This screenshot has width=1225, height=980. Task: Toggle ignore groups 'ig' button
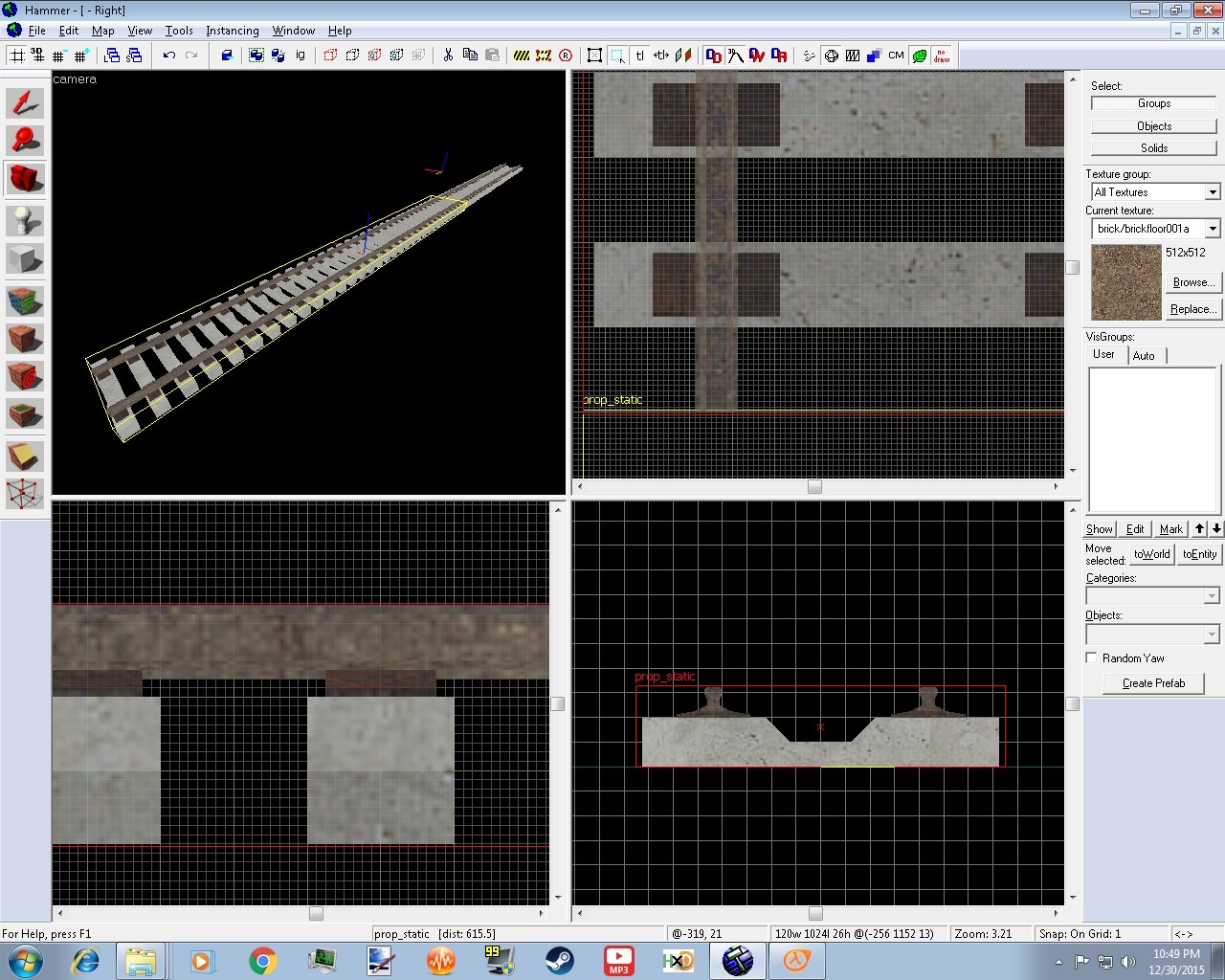301,56
